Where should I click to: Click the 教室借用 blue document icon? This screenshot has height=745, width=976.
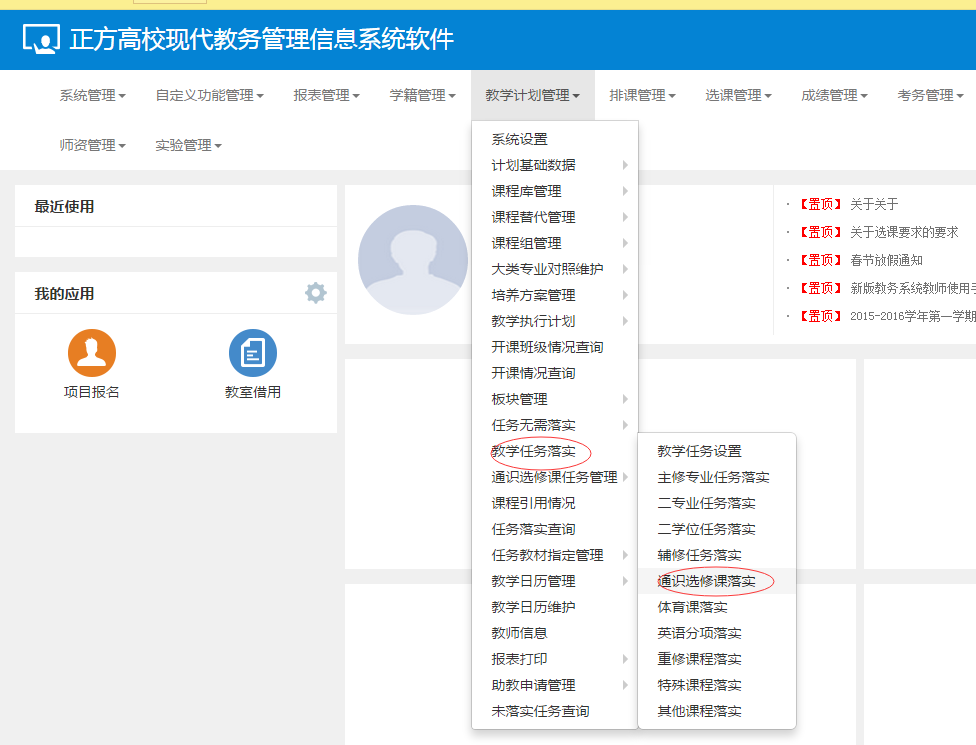pyautogui.click(x=253, y=353)
